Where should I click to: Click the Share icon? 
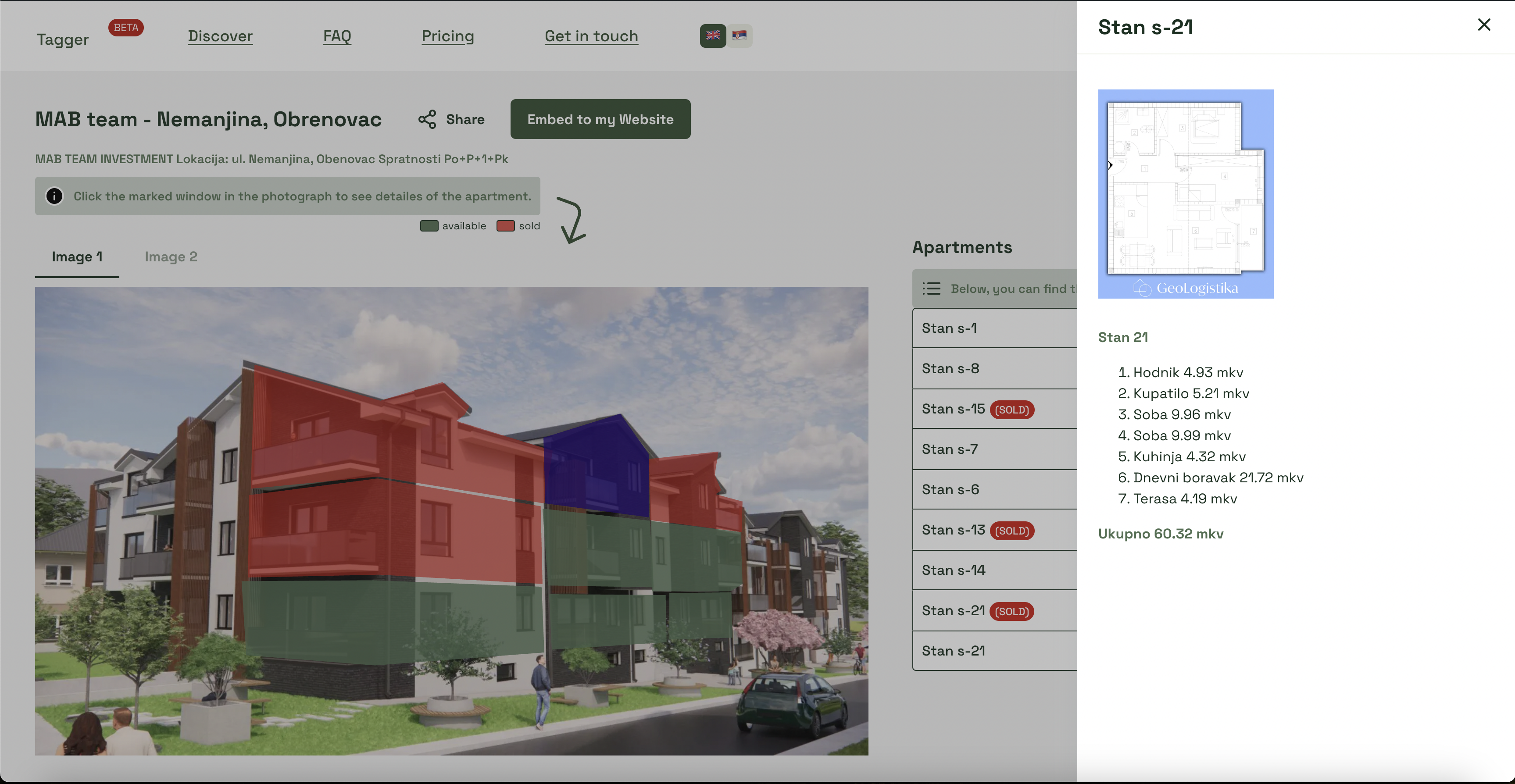click(x=427, y=119)
